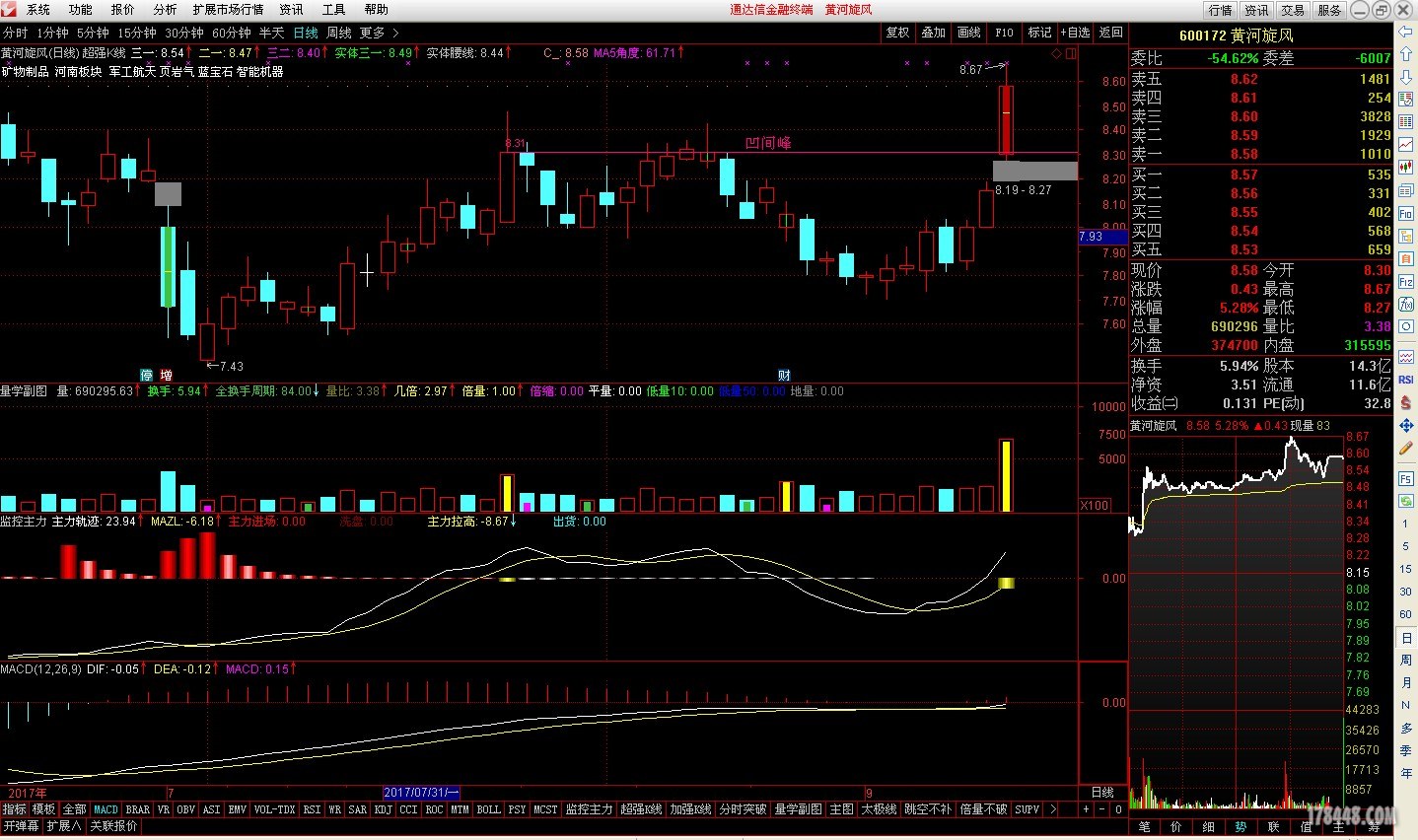Click the line chart trend icon in sidebar
Screen dimensions: 1418x840
(x=1406, y=142)
